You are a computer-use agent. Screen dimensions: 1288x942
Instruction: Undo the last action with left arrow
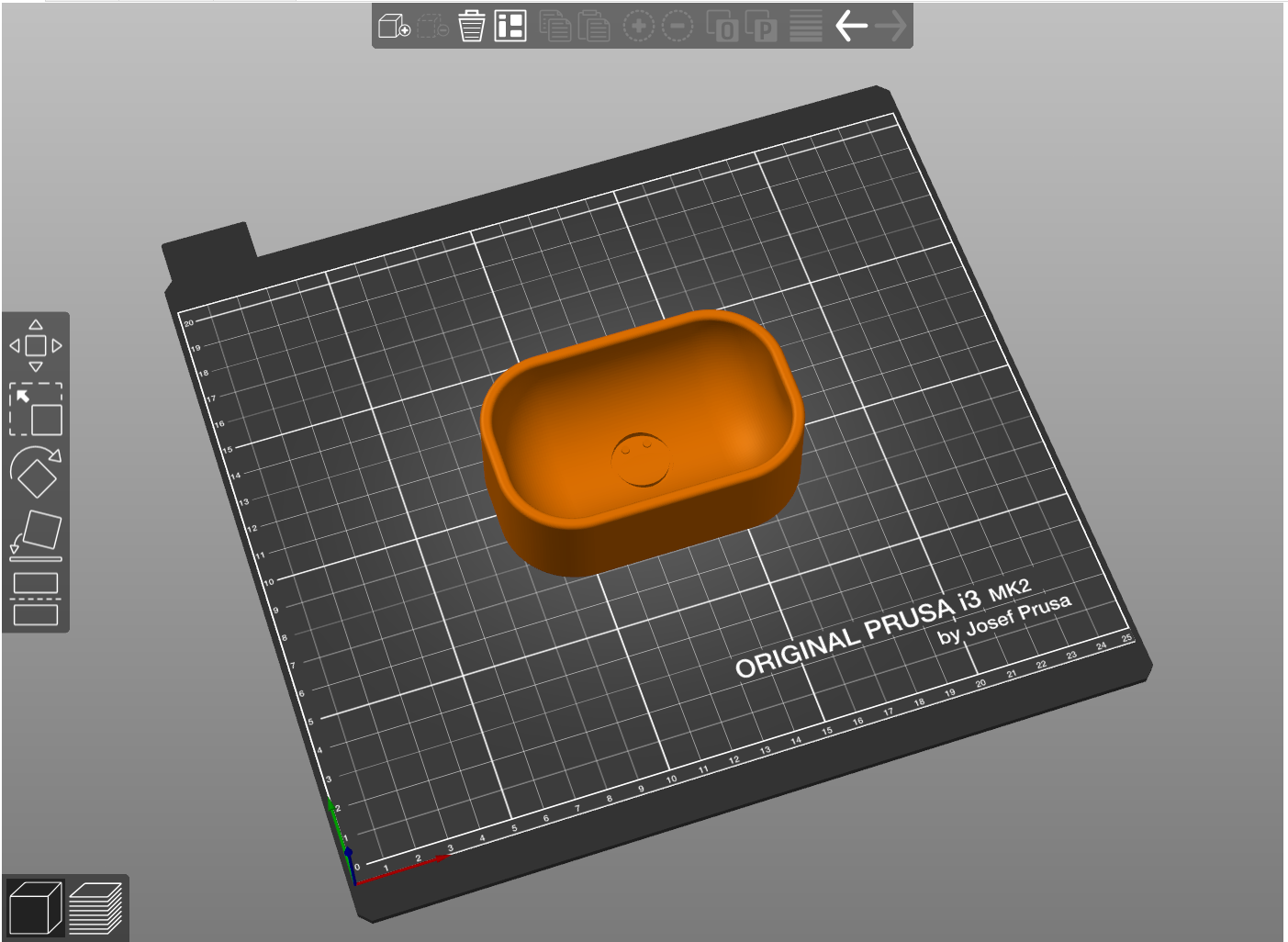pos(851,26)
